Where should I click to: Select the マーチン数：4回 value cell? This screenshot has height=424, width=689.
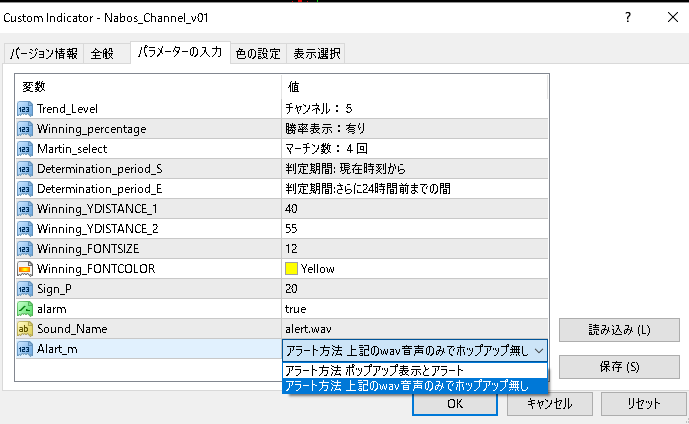point(414,149)
